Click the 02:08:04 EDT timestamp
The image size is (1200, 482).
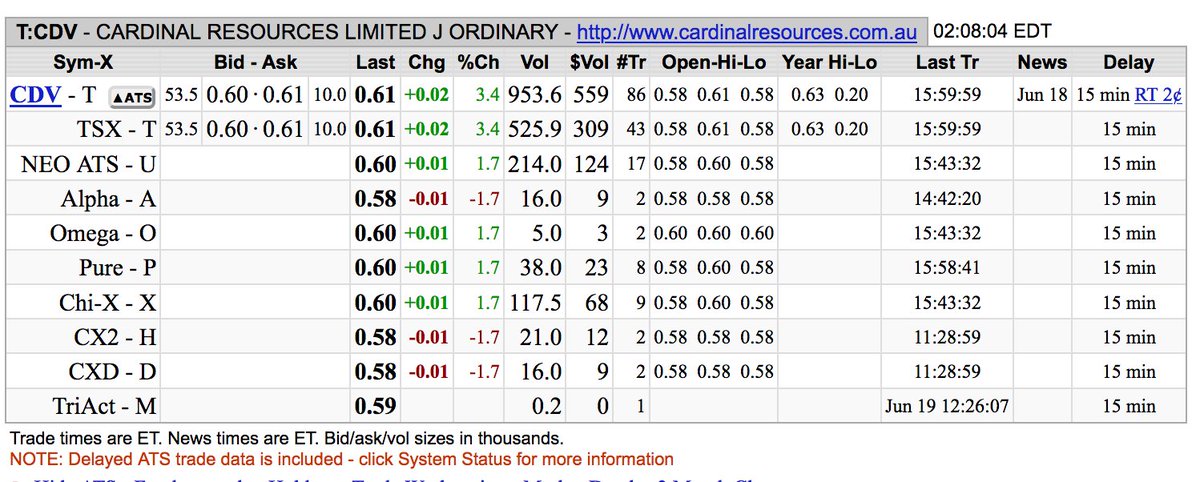pyautogui.click(x=992, y=31)
